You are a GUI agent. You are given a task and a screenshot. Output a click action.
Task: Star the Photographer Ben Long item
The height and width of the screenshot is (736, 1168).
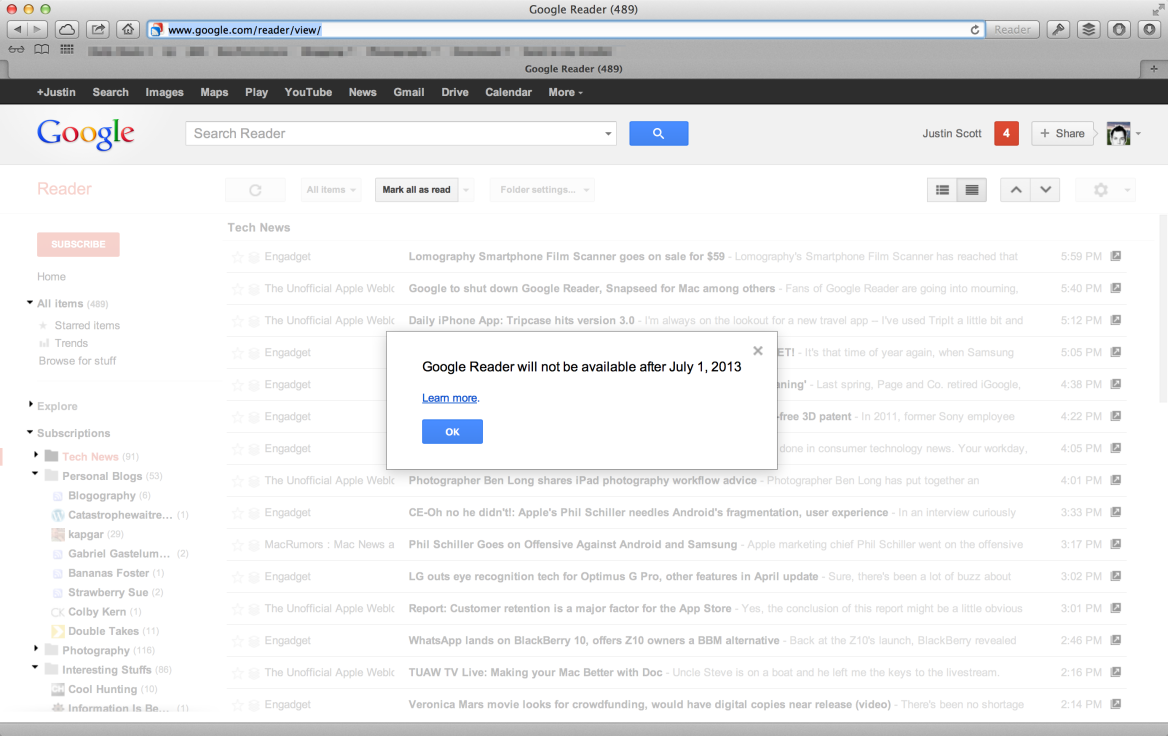pos(238,481)
